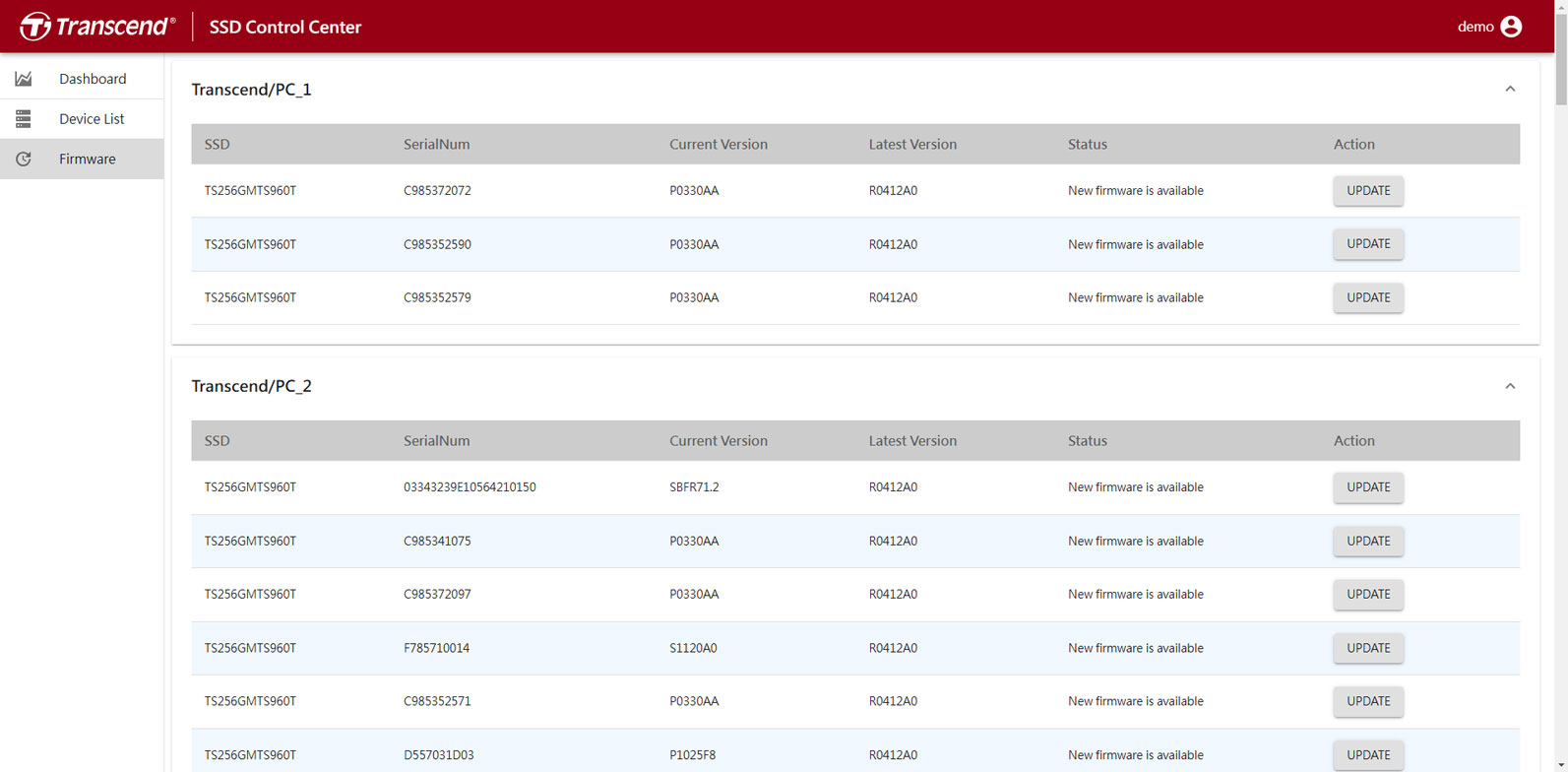Click Latest Version header in PC_2 table
Screen dimensions: 1568x772
912,441
